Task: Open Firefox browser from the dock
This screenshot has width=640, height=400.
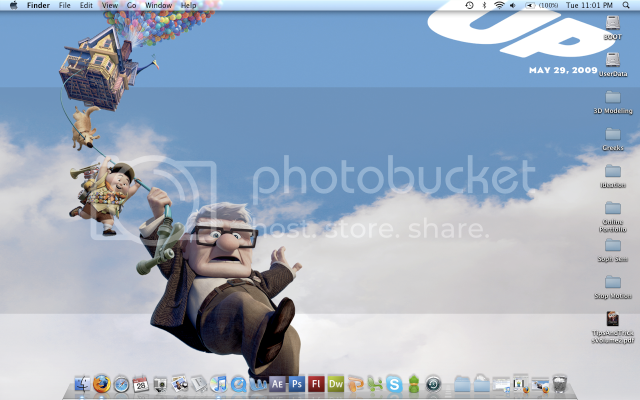Action: coord(102,384)
